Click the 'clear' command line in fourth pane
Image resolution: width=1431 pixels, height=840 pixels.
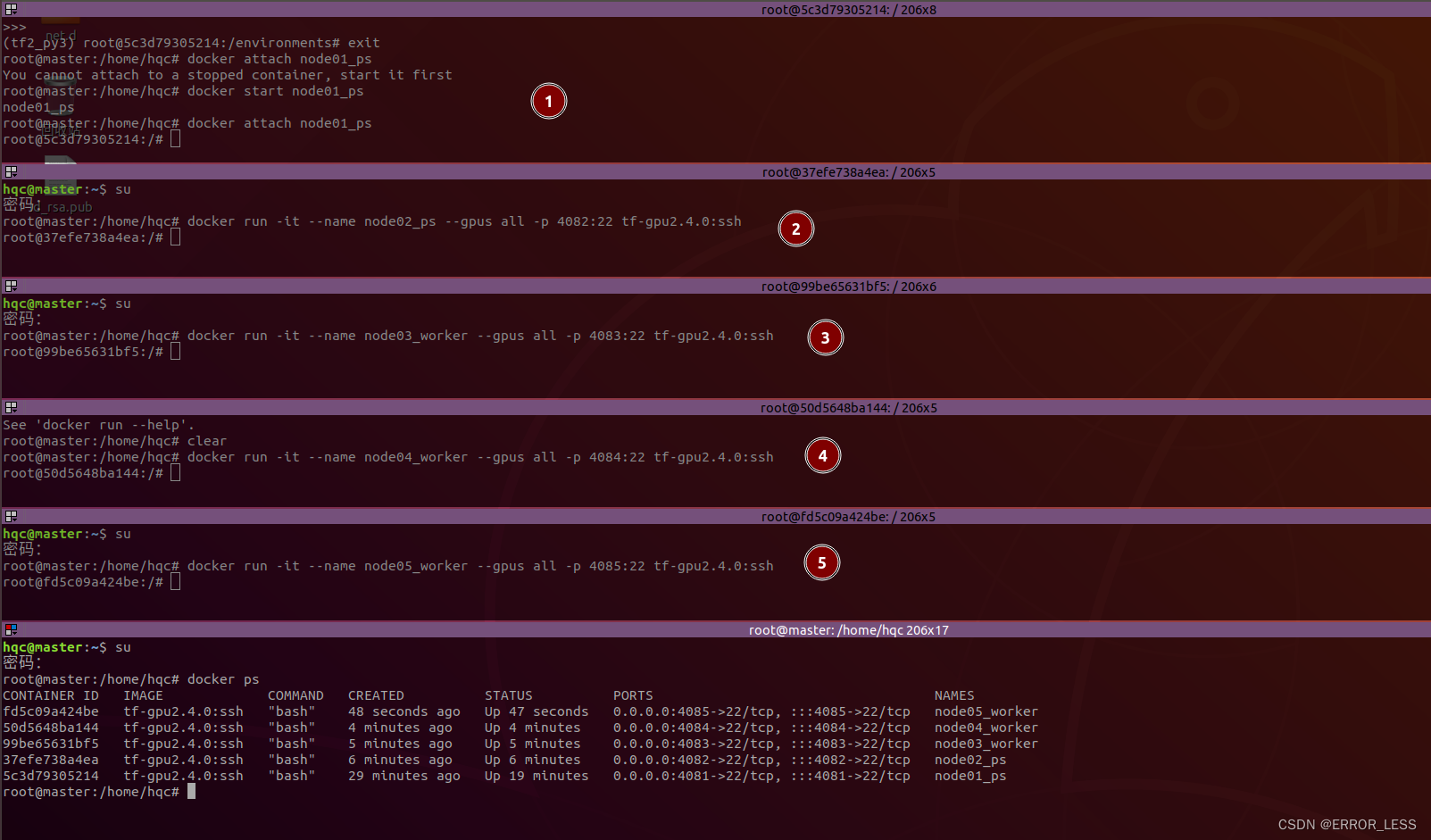pyautogui.click(x=115, y=441)
